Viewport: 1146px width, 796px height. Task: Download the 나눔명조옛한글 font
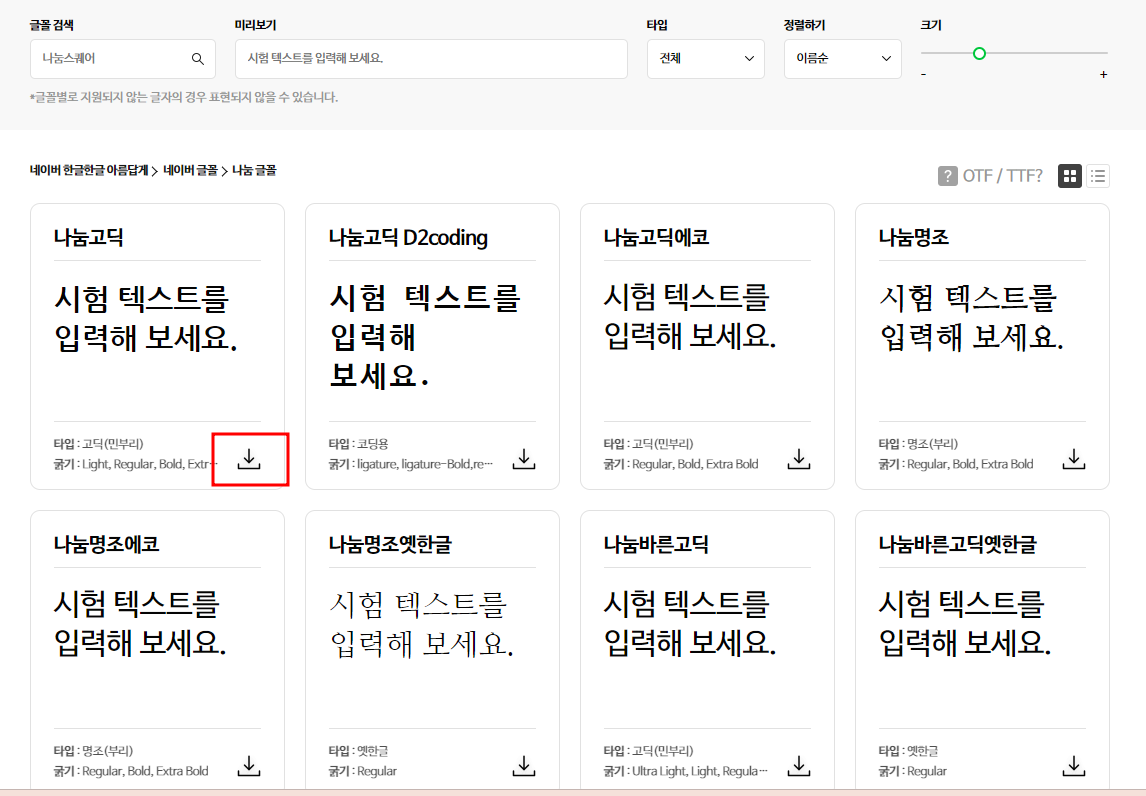[x=523, y=765]
